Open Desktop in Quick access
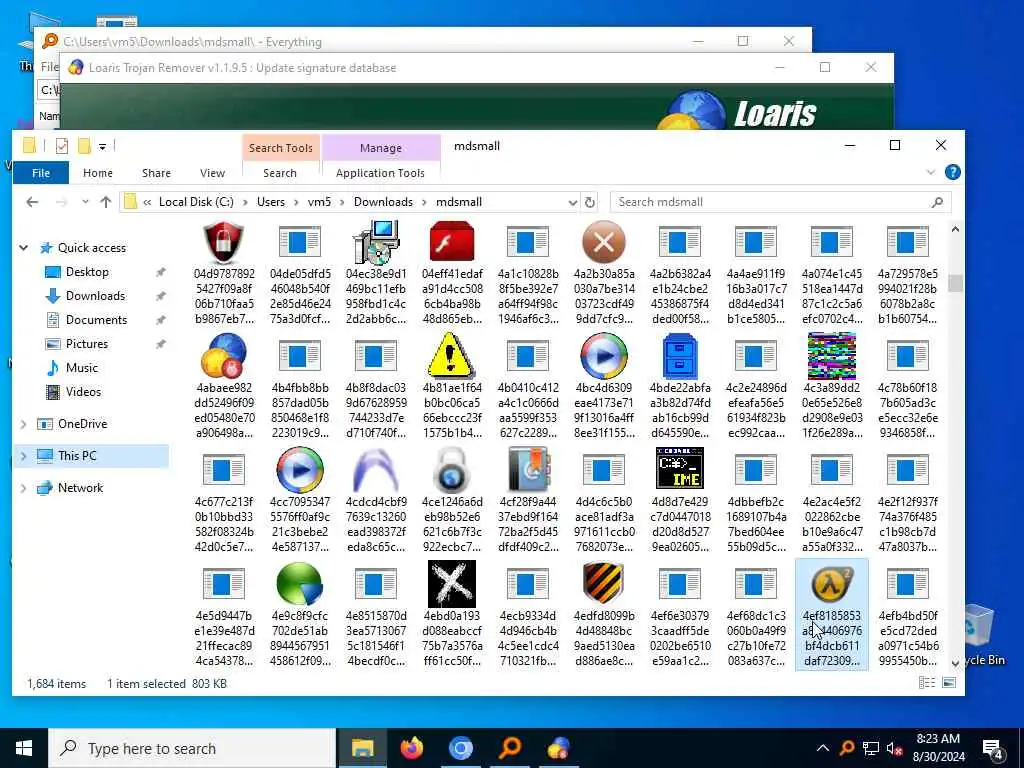The image size is (1024, 768). coord(87,272)
